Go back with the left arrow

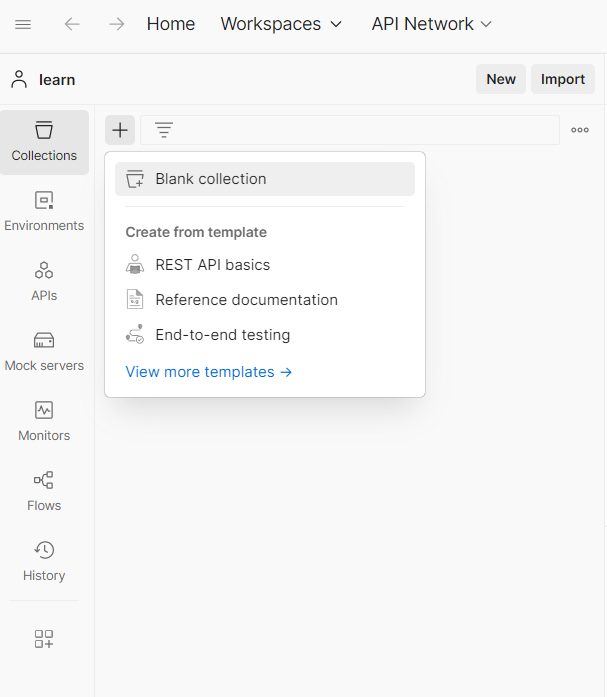[x=72, y=24]
